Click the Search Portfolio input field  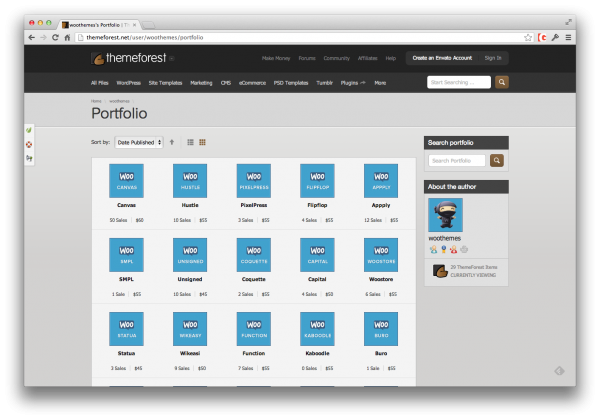tap(457, 161)
